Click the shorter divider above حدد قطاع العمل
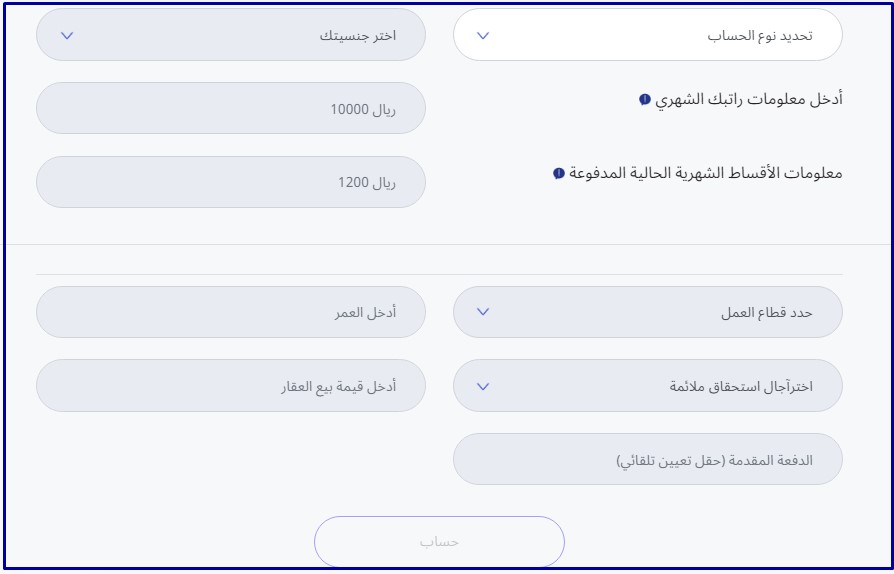This screenshot has width=894, height=574. [x=439, y=275]
